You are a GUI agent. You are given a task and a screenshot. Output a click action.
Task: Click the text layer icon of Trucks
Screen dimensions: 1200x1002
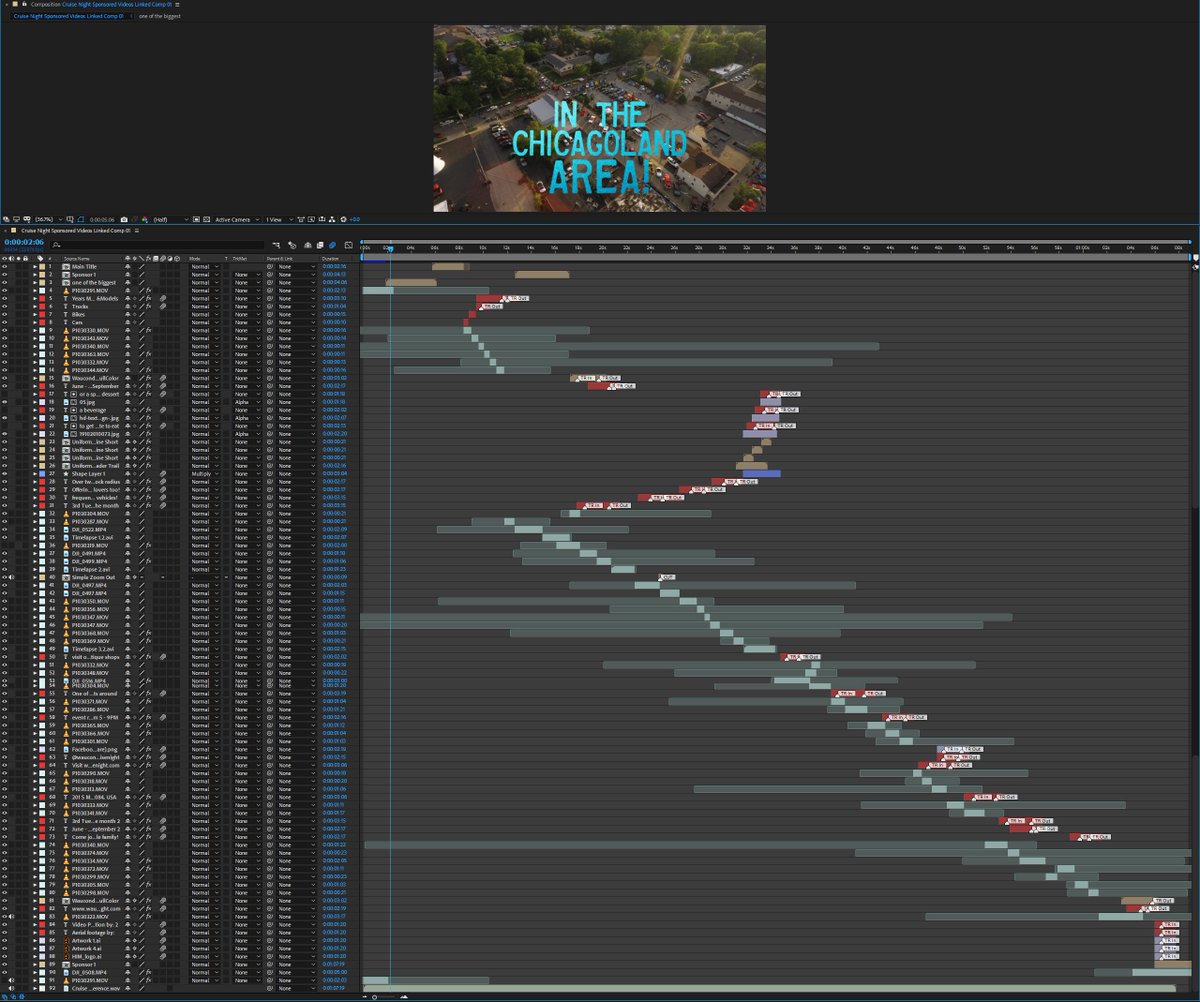point(66,306)
